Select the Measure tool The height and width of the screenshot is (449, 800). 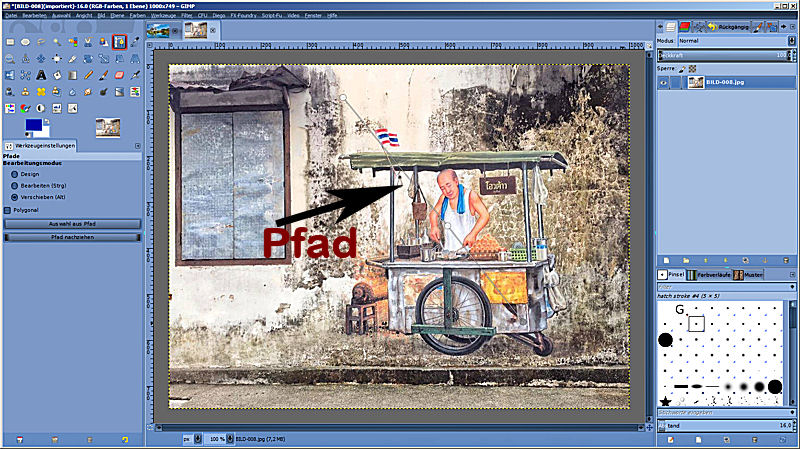click(x=26, y=59)
